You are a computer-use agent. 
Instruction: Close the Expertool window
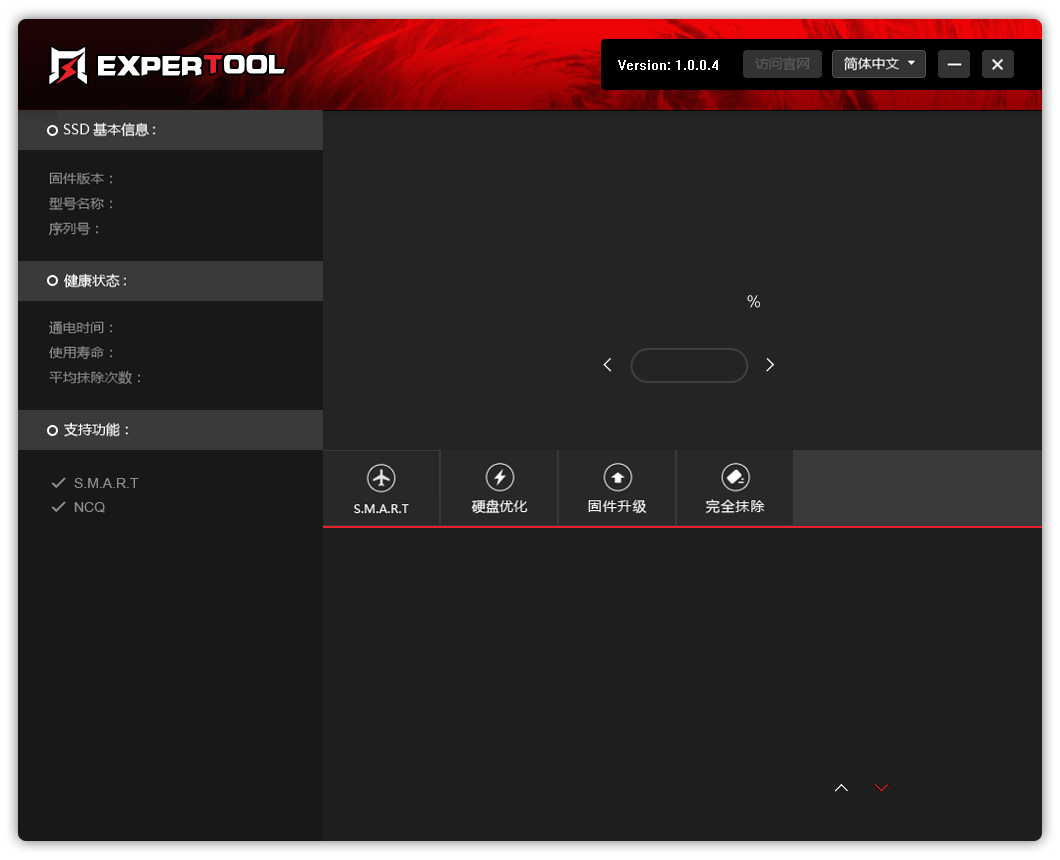tap(997, 64)
